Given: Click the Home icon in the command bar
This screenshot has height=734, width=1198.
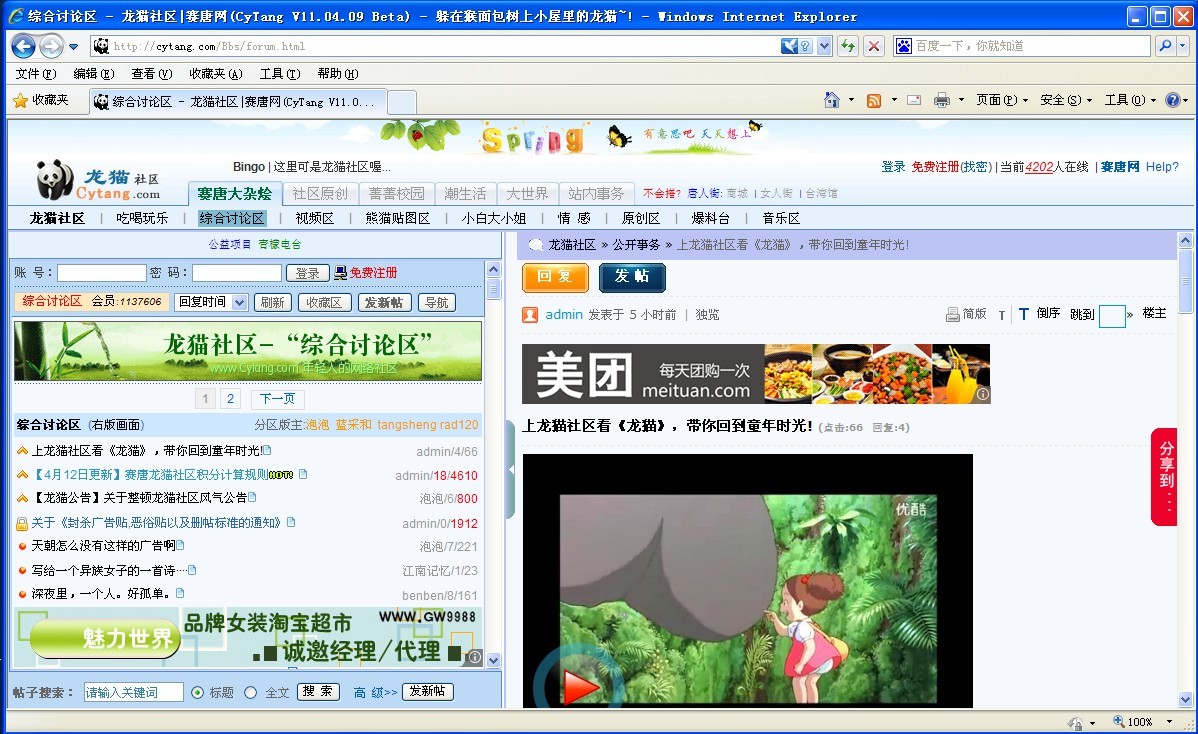Looking at the screenshot, I should 831,100.
